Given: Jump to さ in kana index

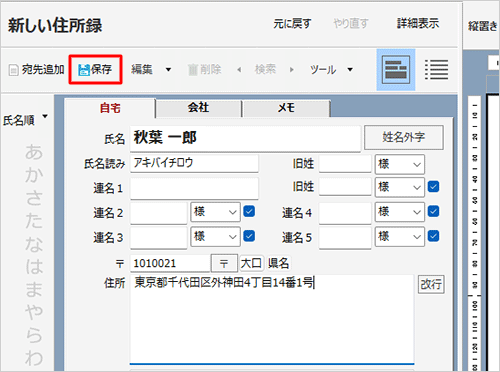Looking at the screenshot, I should pos(34,197).
